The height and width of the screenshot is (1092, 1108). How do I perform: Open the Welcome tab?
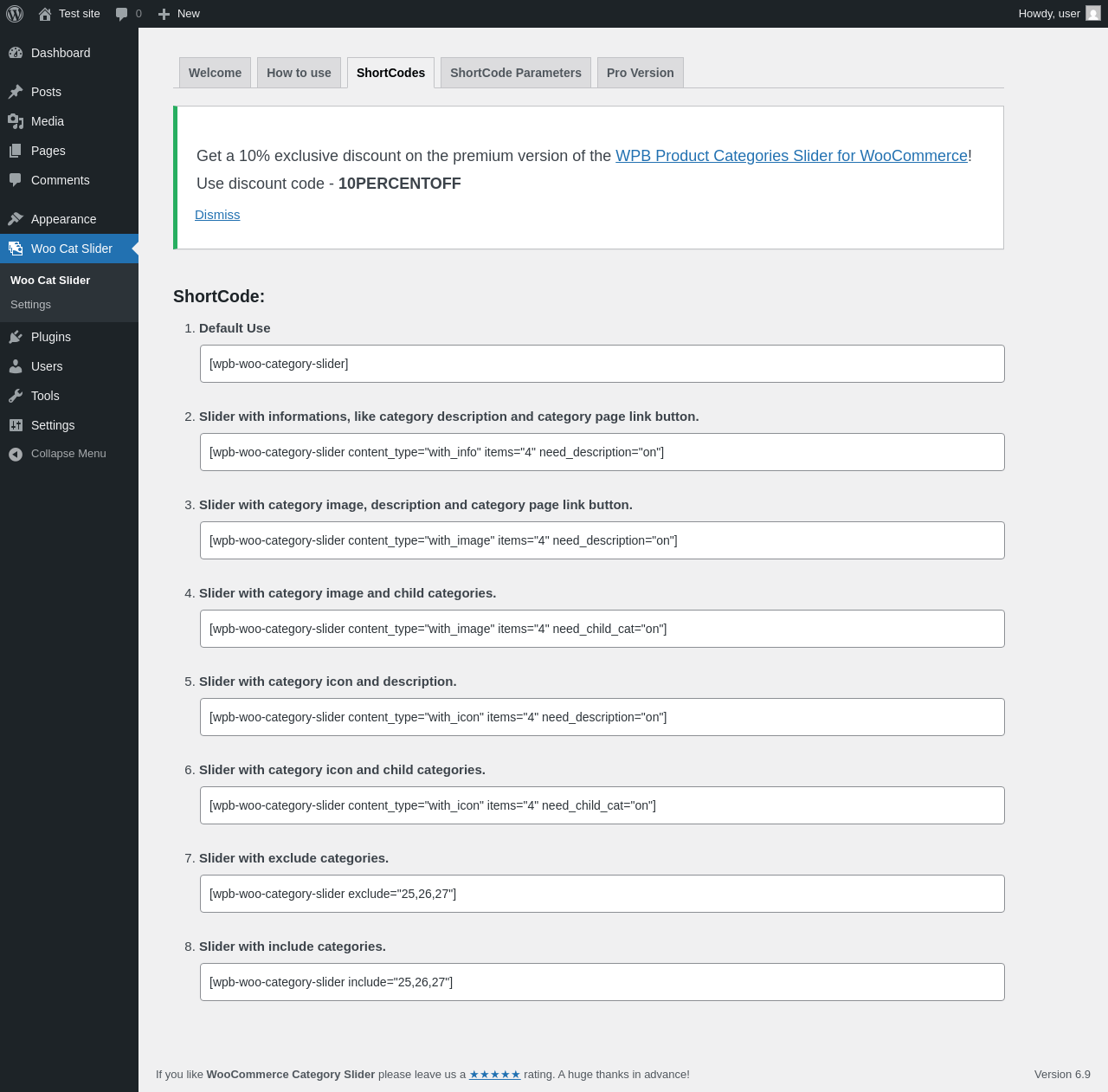pos(216,73)
